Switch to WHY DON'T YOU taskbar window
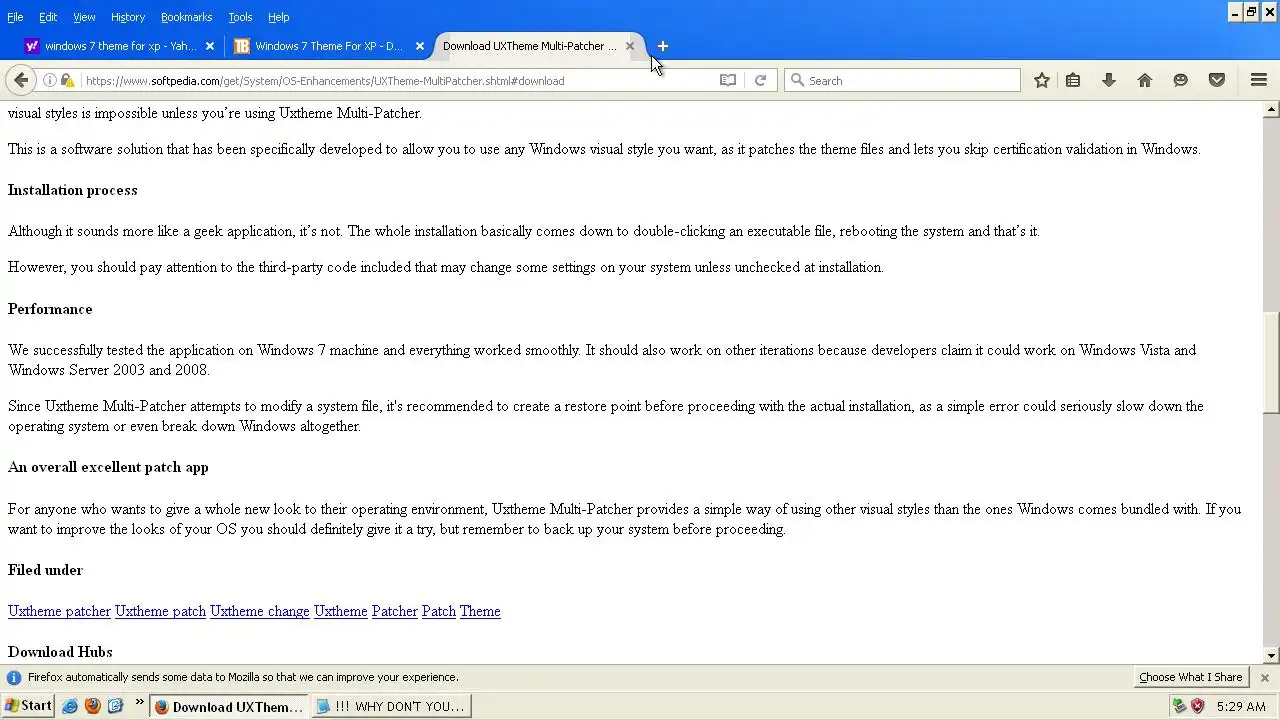The width and height of the screenshot is (1280, 720). pyautogui.click(x=392, y=706)
